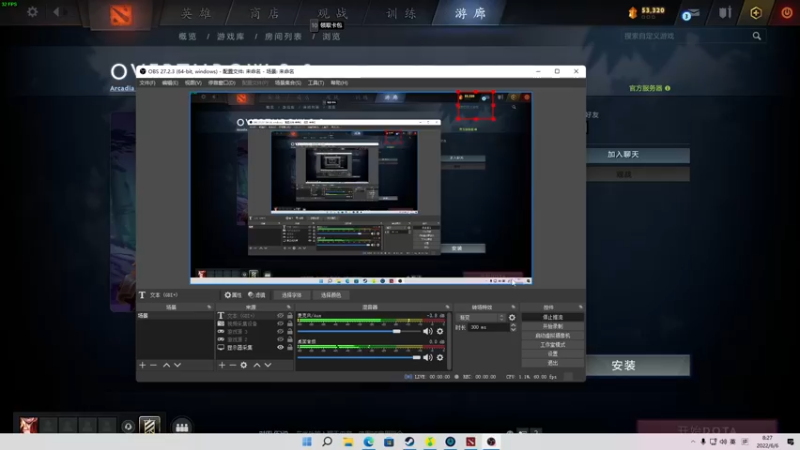This screenshot has height=450, width=800.
Task: Click the custom game search magnifier
Action: tap(757, 36)
